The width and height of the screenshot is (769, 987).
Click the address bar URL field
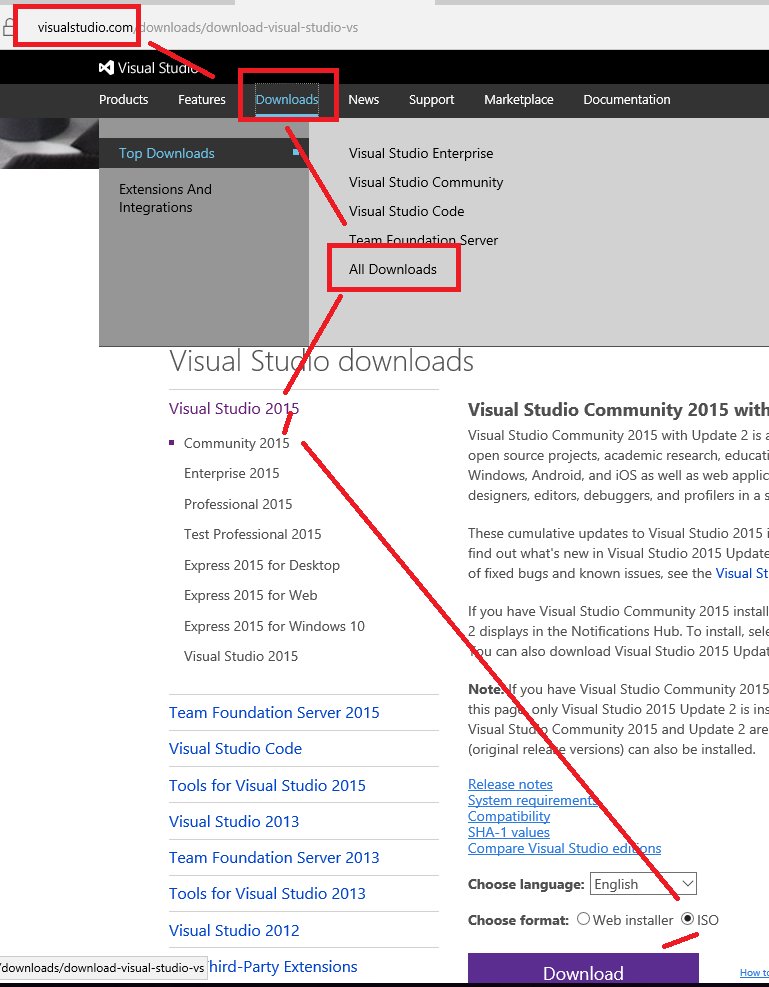tap(198, 28)
